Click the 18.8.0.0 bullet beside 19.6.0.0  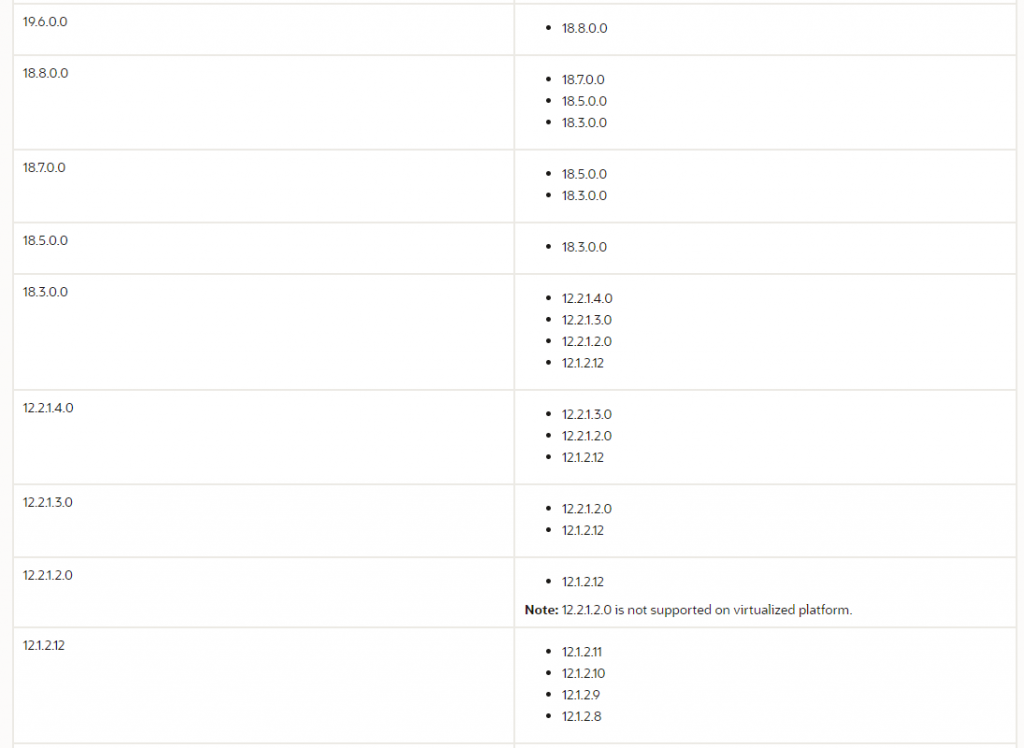point(584,28)
